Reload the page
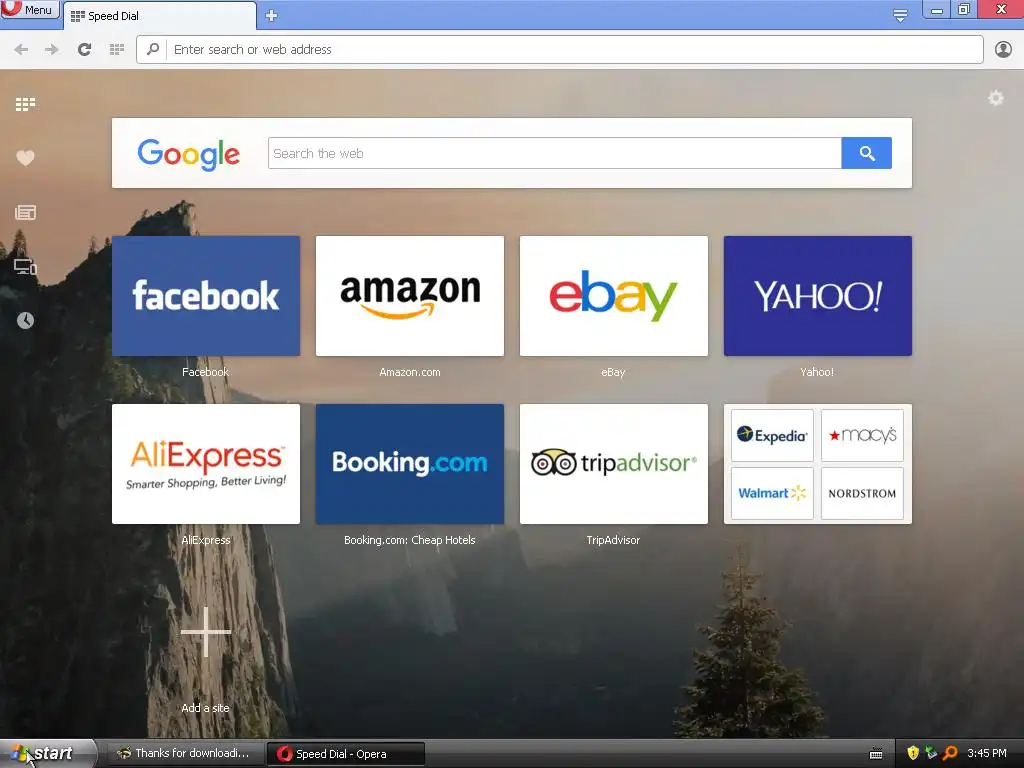This screenshot has width=1024, height=768. pos(84,50)
